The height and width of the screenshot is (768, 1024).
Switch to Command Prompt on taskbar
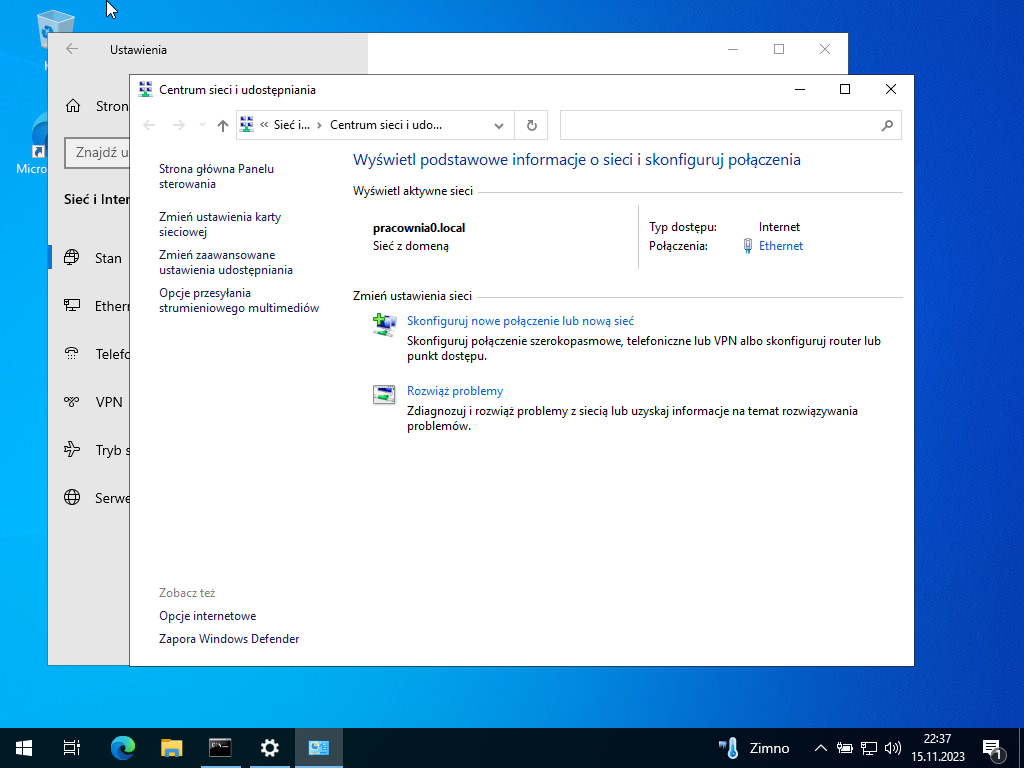[x=220, y=748]
